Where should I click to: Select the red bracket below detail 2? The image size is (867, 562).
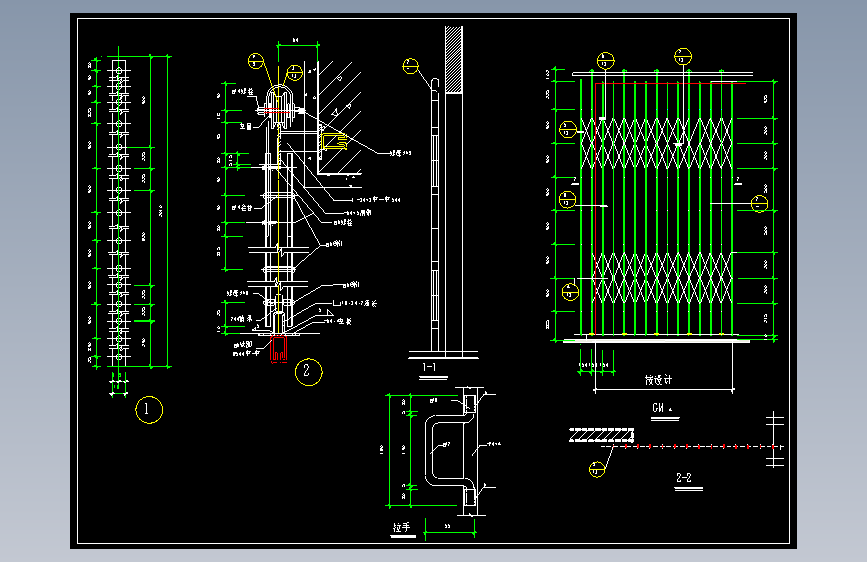tap(279, 349)
